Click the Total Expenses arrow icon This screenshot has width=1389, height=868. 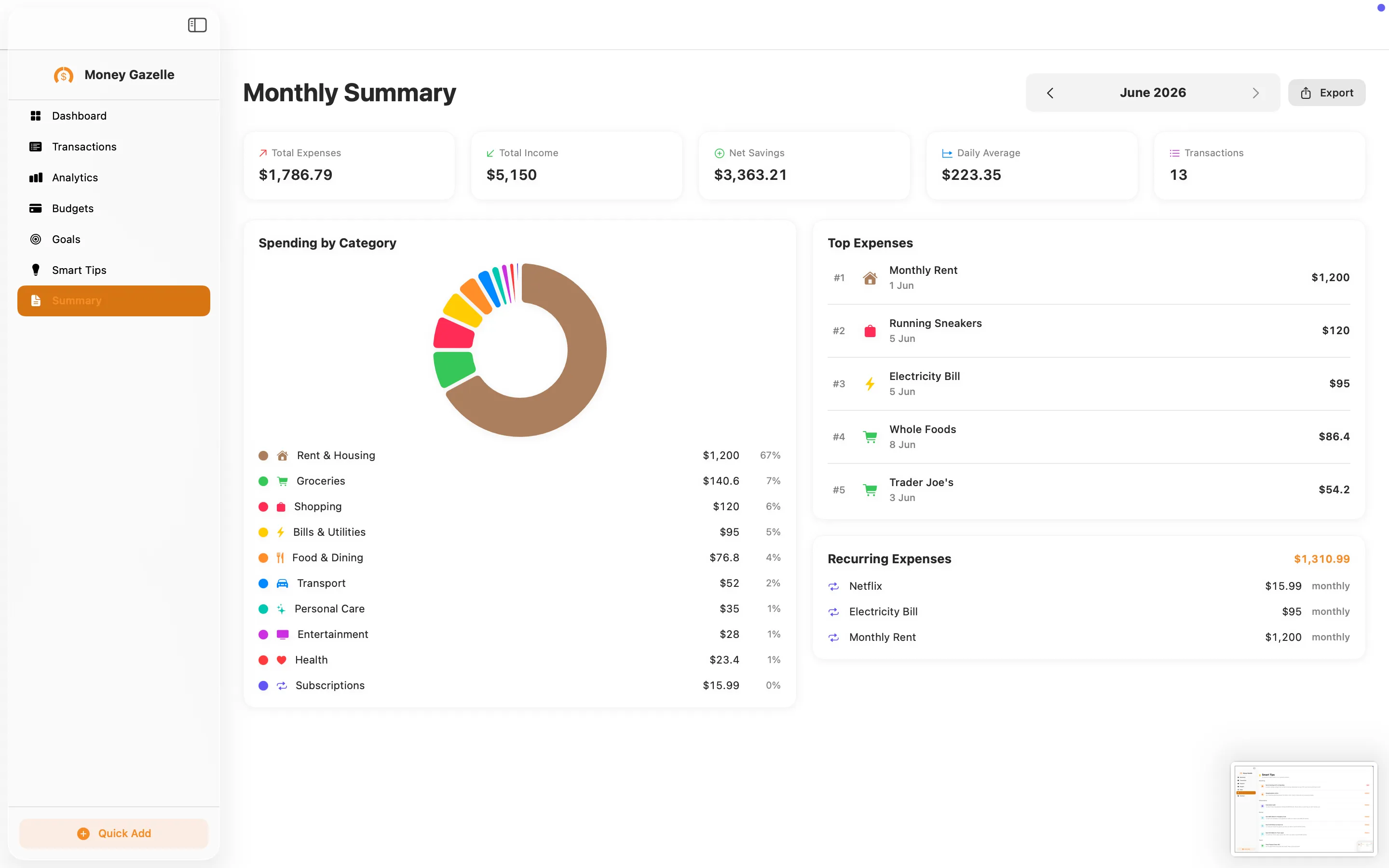coord(263,153)
